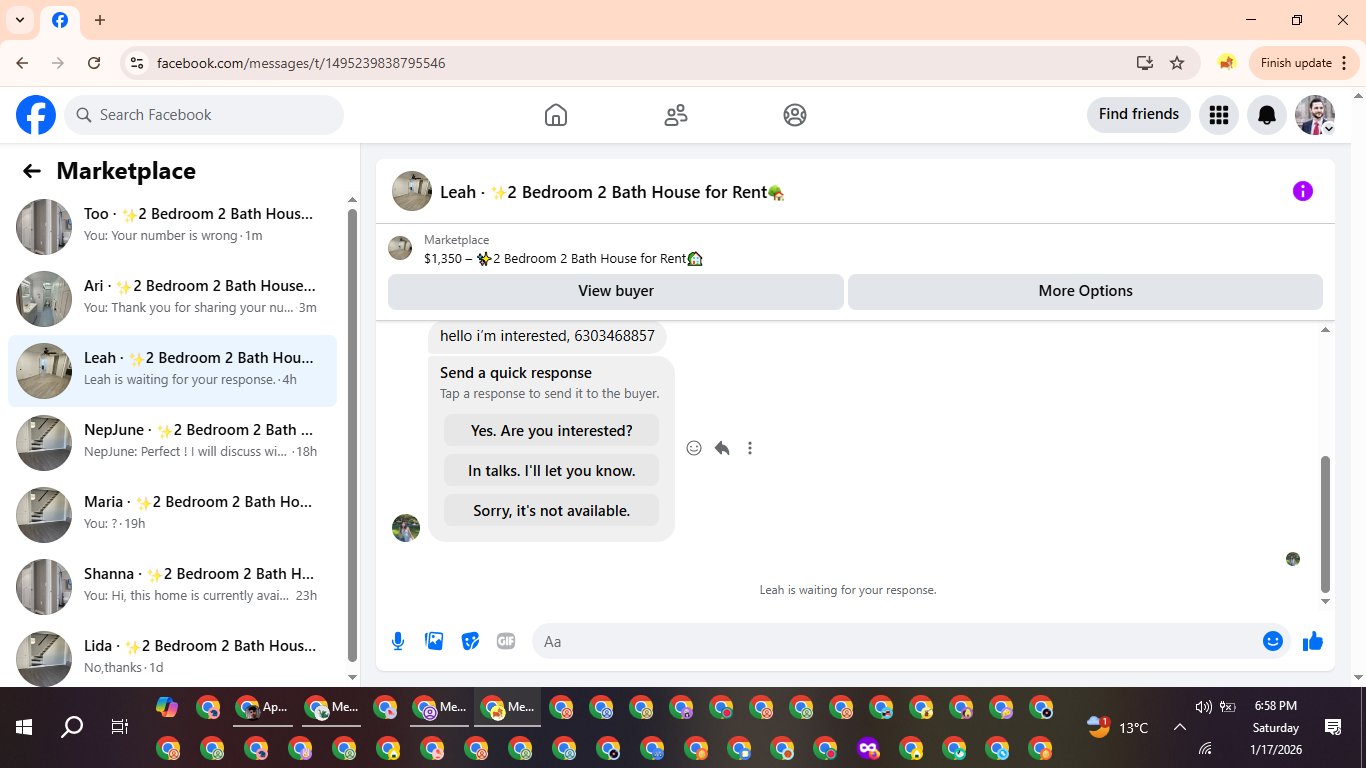The height and width of the screenshot is (768, 1366).
Task: Open the conversation with NepJune
Action: 172,443
